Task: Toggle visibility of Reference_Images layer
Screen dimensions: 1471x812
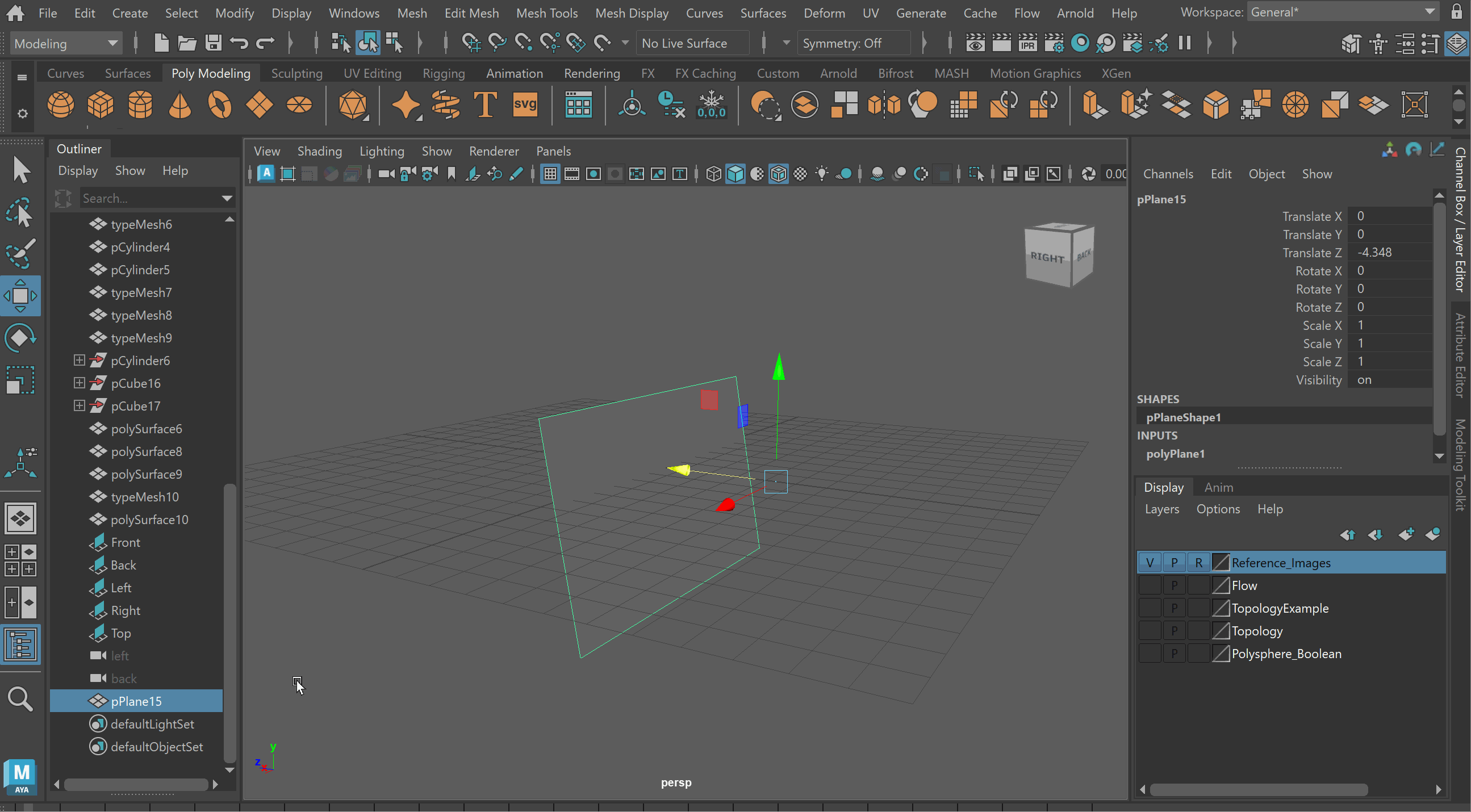Action: pos(1150,563)
